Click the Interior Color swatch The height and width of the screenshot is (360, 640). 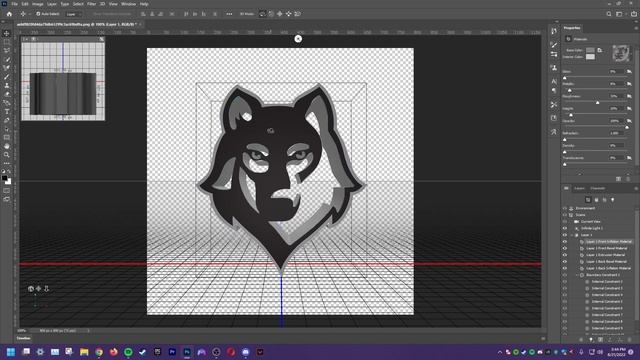(590, 57)
